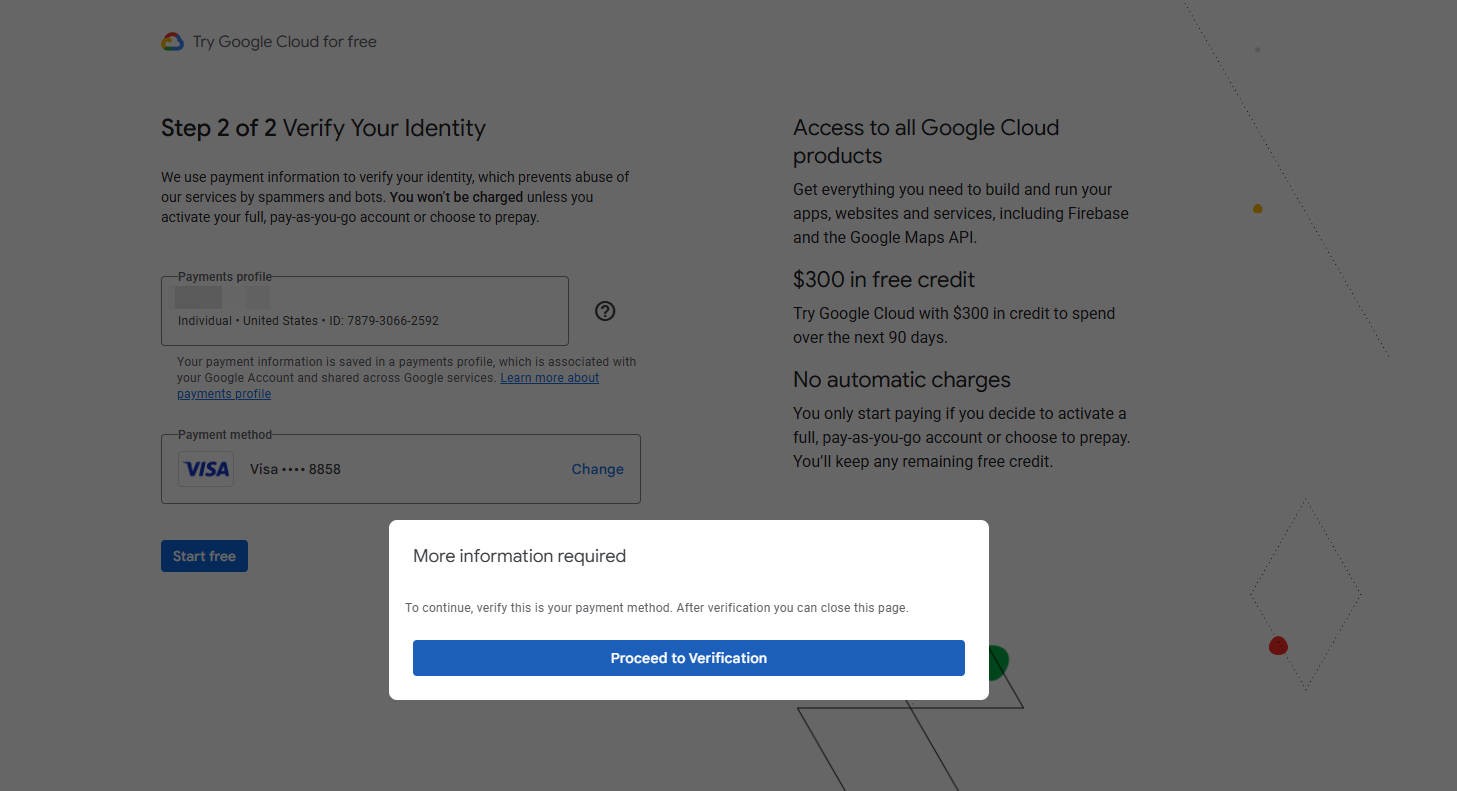Click the No automatic charges heading
This screenshot has width=1457, height=791.
901,380
